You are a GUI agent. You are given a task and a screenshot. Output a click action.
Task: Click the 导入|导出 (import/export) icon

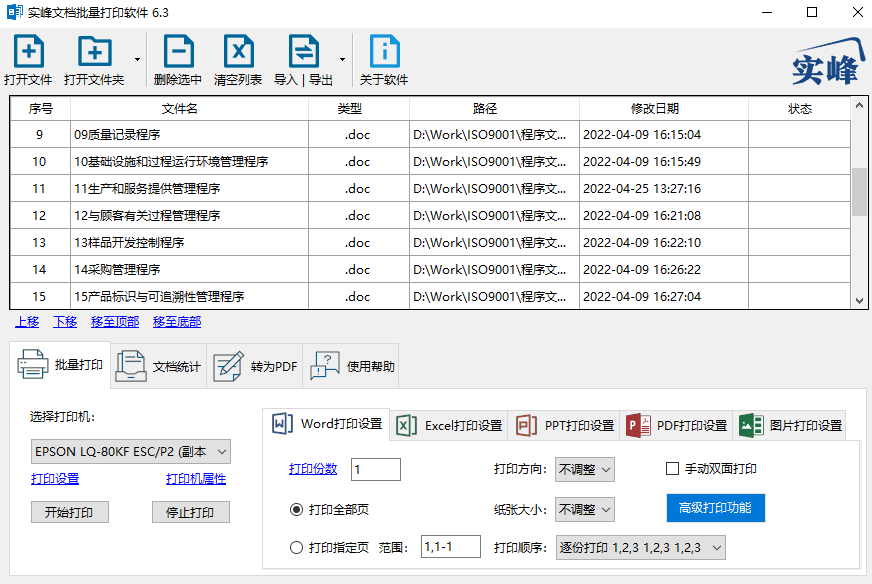point(304,60)
